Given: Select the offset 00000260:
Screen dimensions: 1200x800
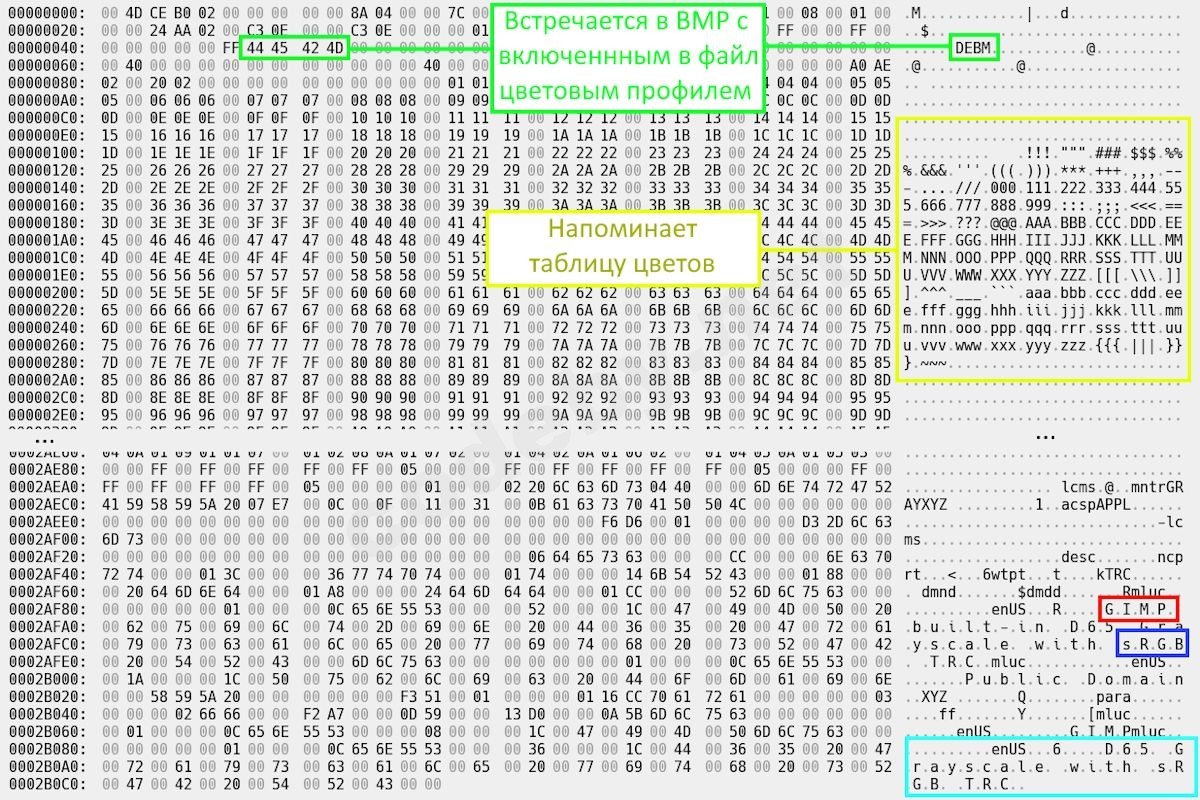Looking at the screenshot, I should coord(46,345).
